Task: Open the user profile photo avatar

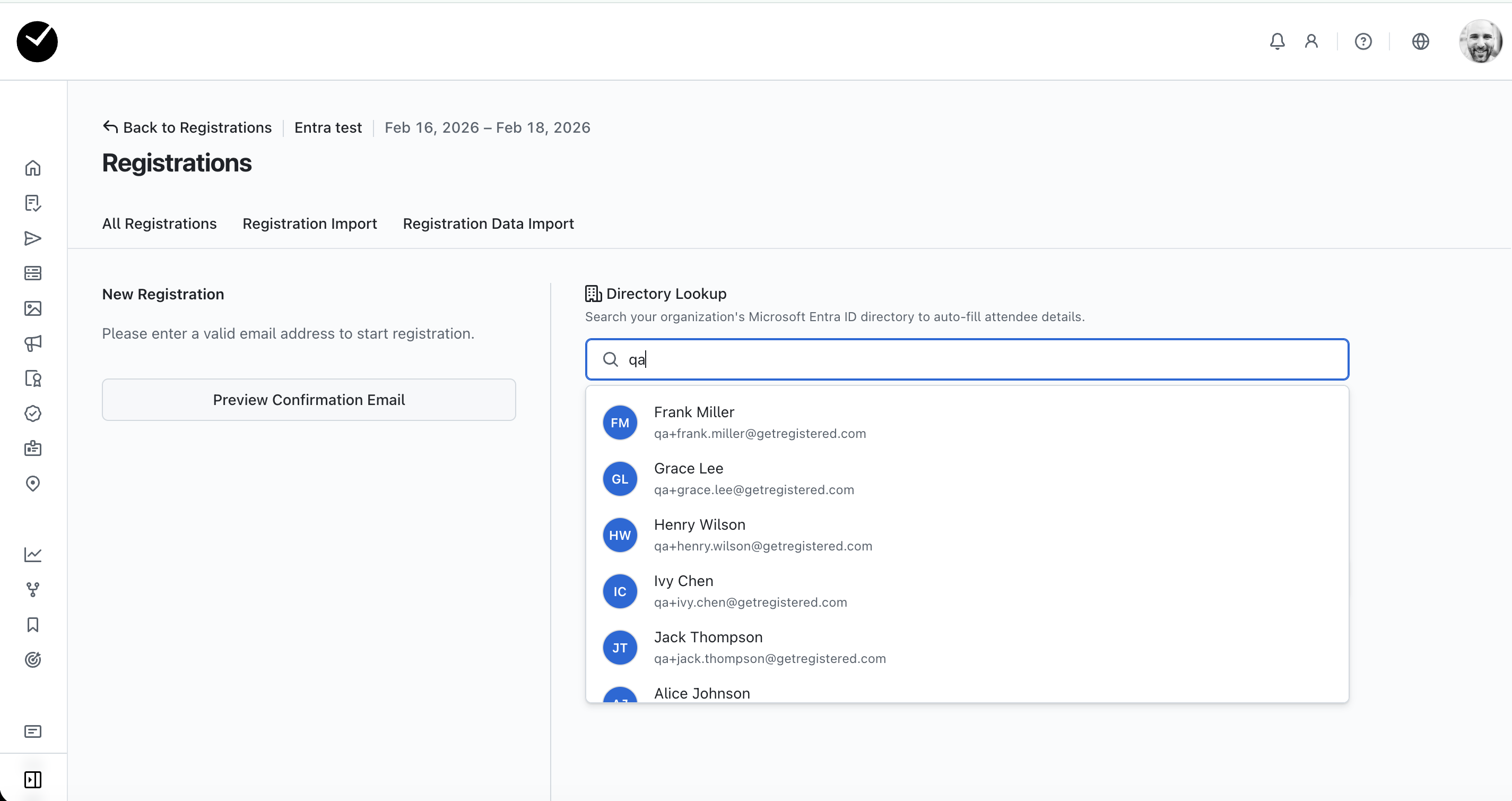Action: [x=1480, y=41]
